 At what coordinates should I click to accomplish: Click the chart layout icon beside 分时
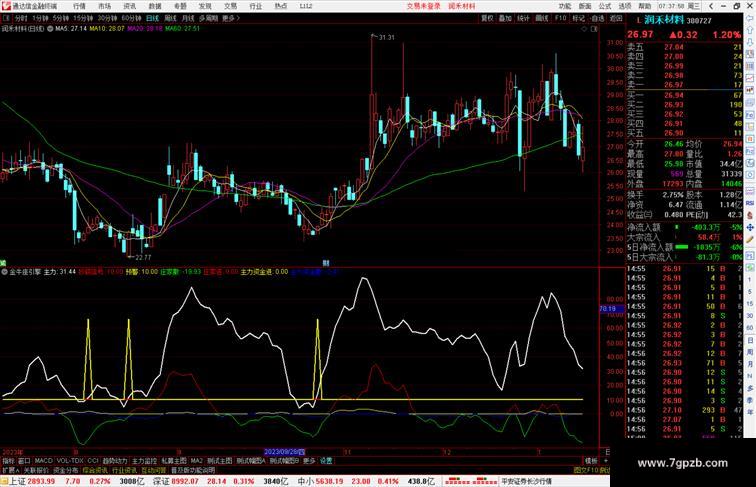click(x=6, y=18)
